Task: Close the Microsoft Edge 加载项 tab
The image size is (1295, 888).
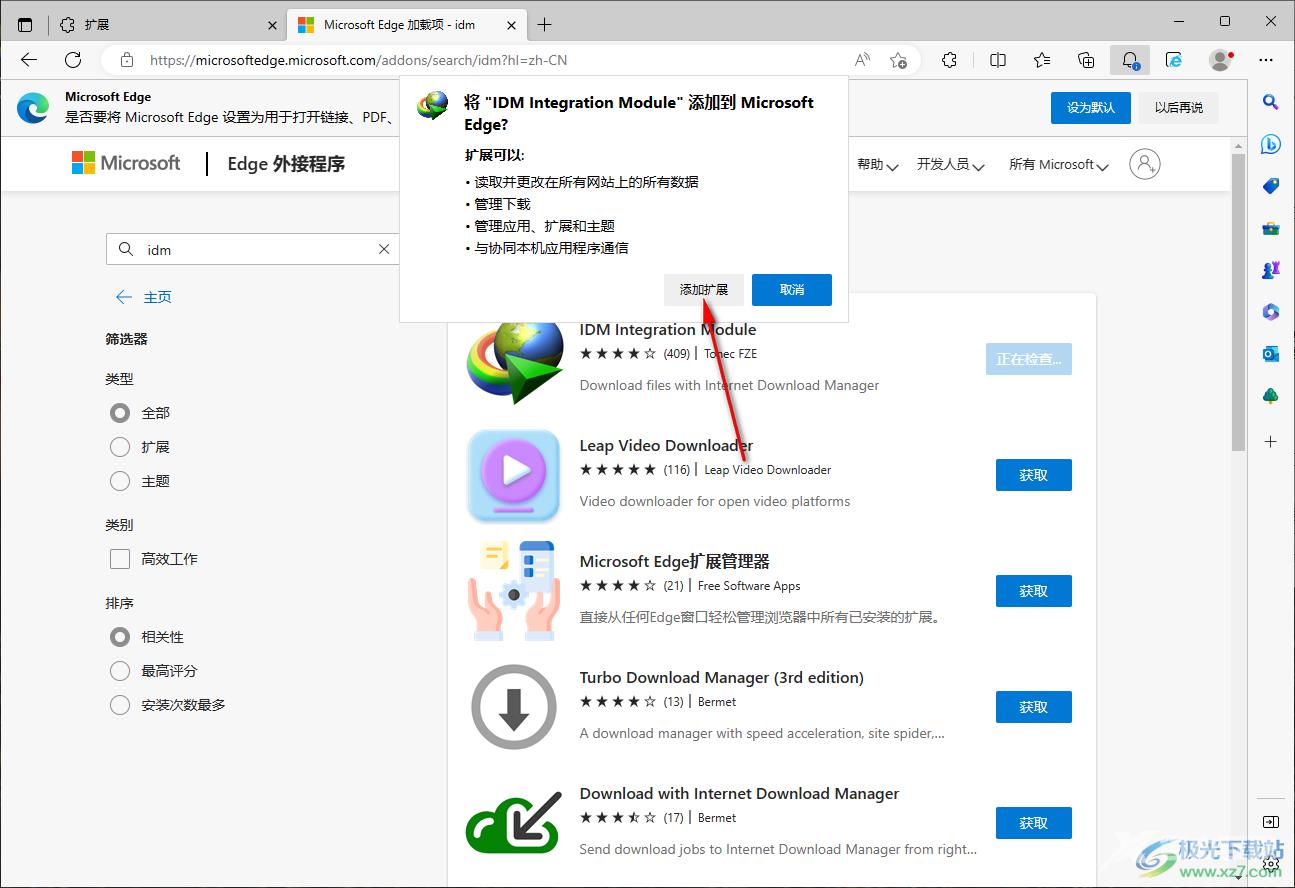Action: 512,25
